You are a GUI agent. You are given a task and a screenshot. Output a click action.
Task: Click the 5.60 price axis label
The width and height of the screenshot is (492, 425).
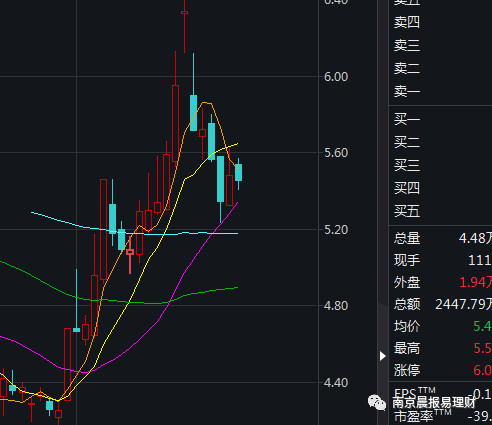[x=336, y=153]
